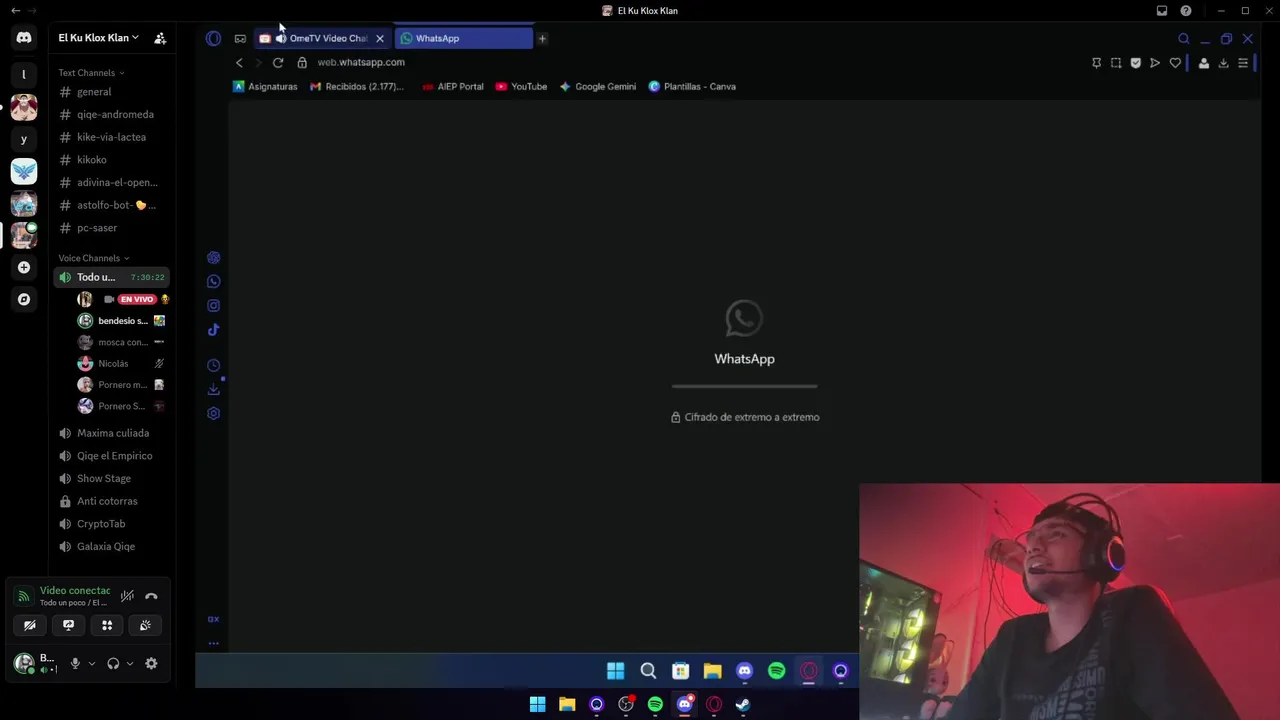Open Discord help question mark icon
The height and width of the screenshot is (720, 1280).
[1186, 11]
